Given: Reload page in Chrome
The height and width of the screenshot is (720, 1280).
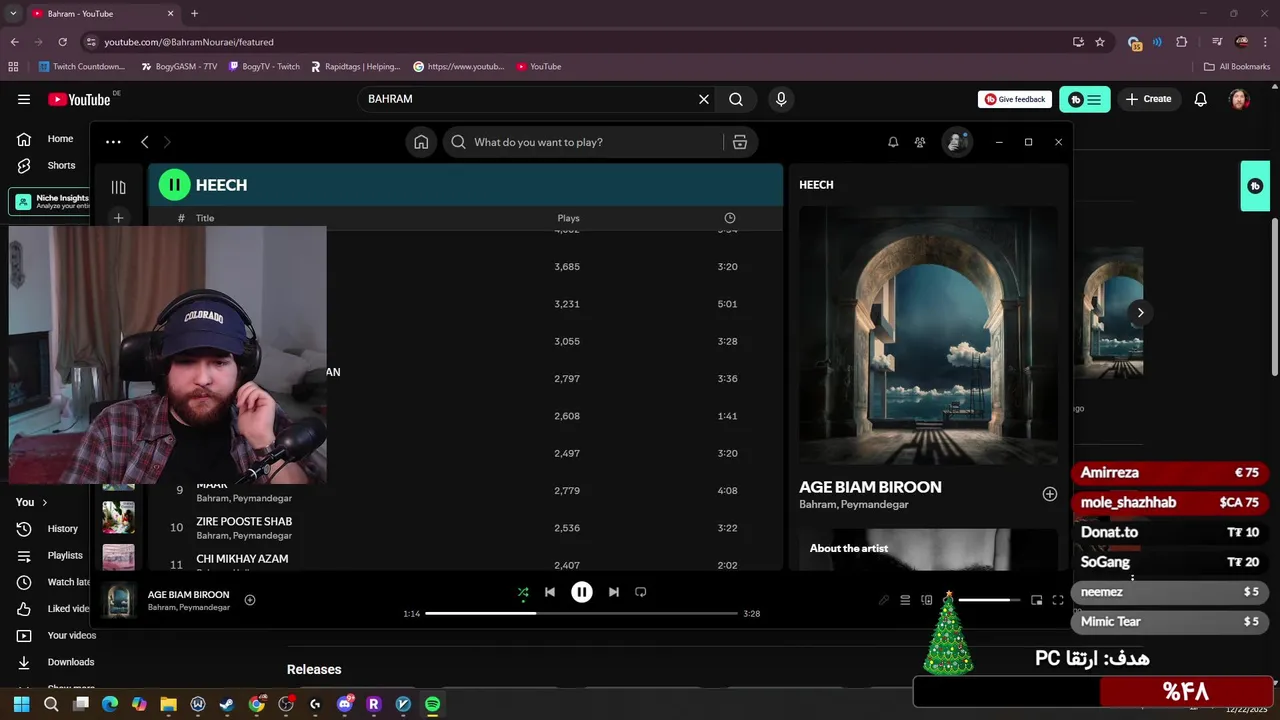Looking at the screenshot, I should point(62,42).
